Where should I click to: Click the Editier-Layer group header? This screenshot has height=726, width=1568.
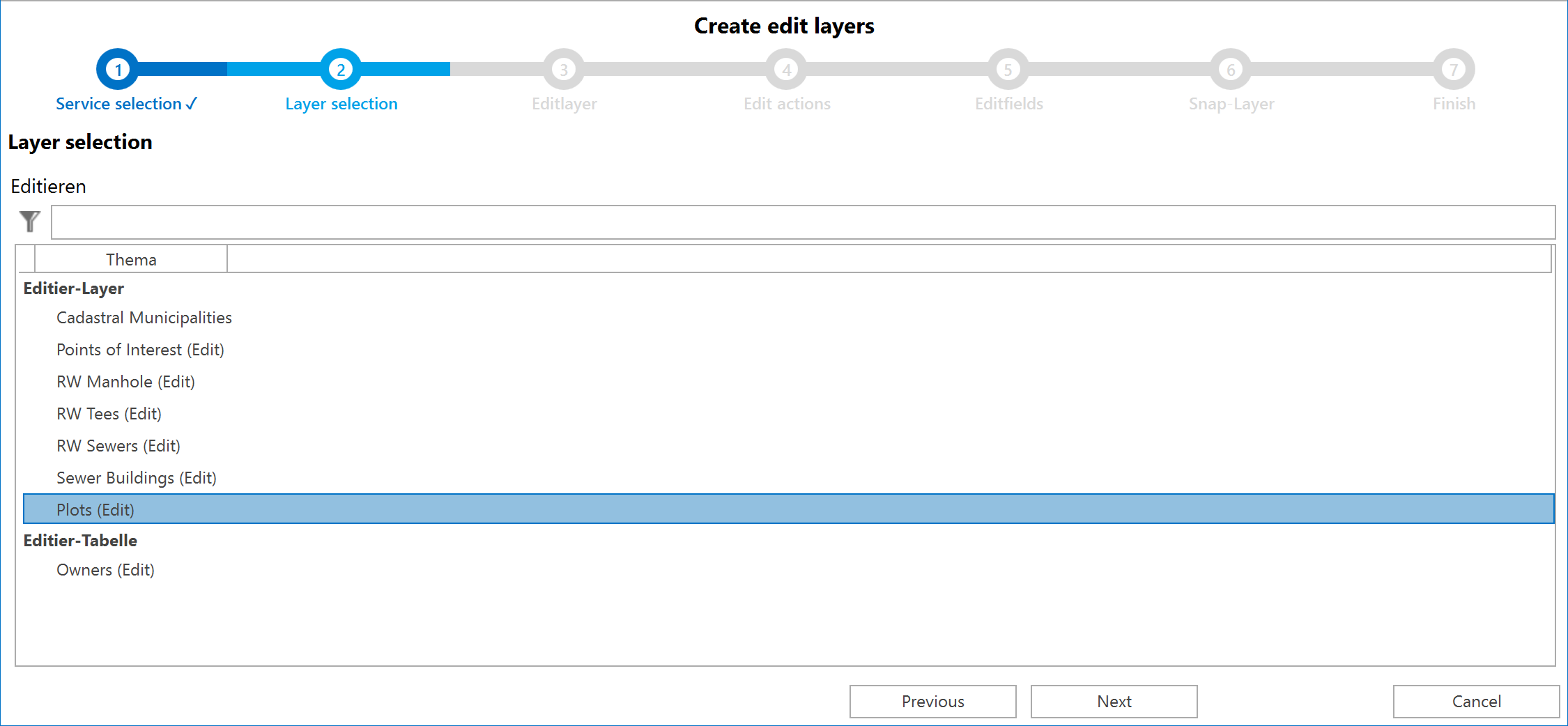tap(74, 288)
